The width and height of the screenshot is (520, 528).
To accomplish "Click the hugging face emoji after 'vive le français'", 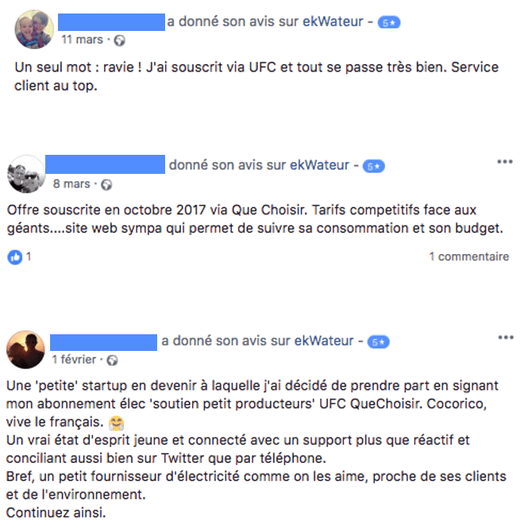I will (117, 423).
